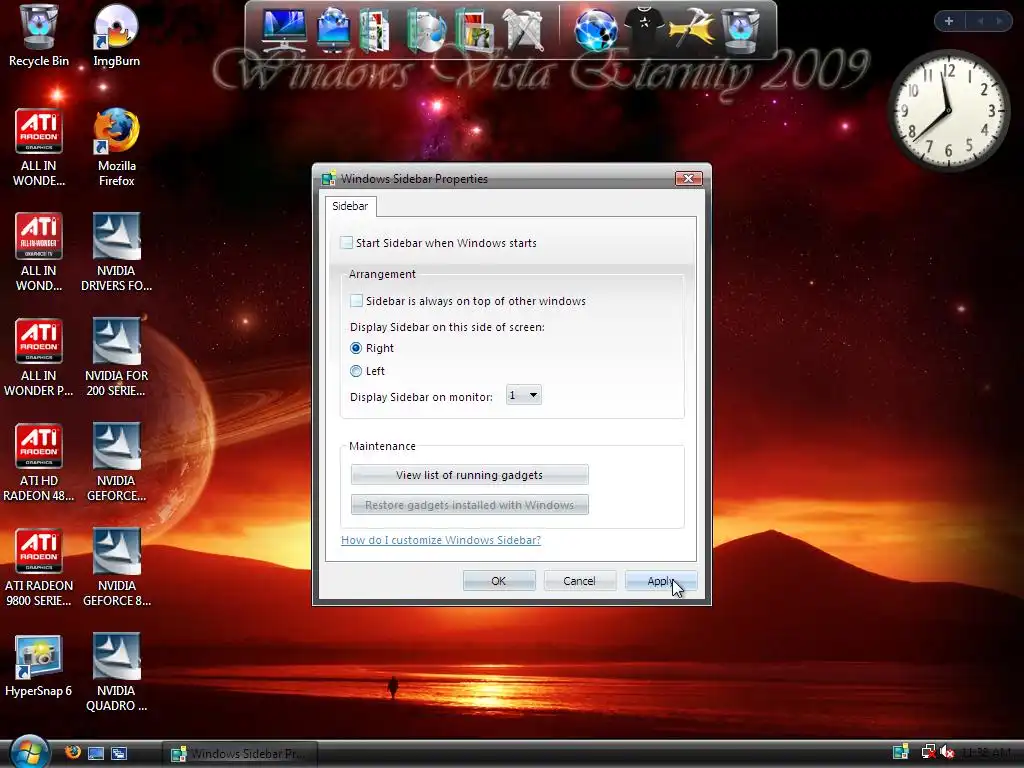Click Firefox in the Quick Launch bar
Image resolution: width=1024 pixels, height=768 pixels.
[x=72, y=752]
